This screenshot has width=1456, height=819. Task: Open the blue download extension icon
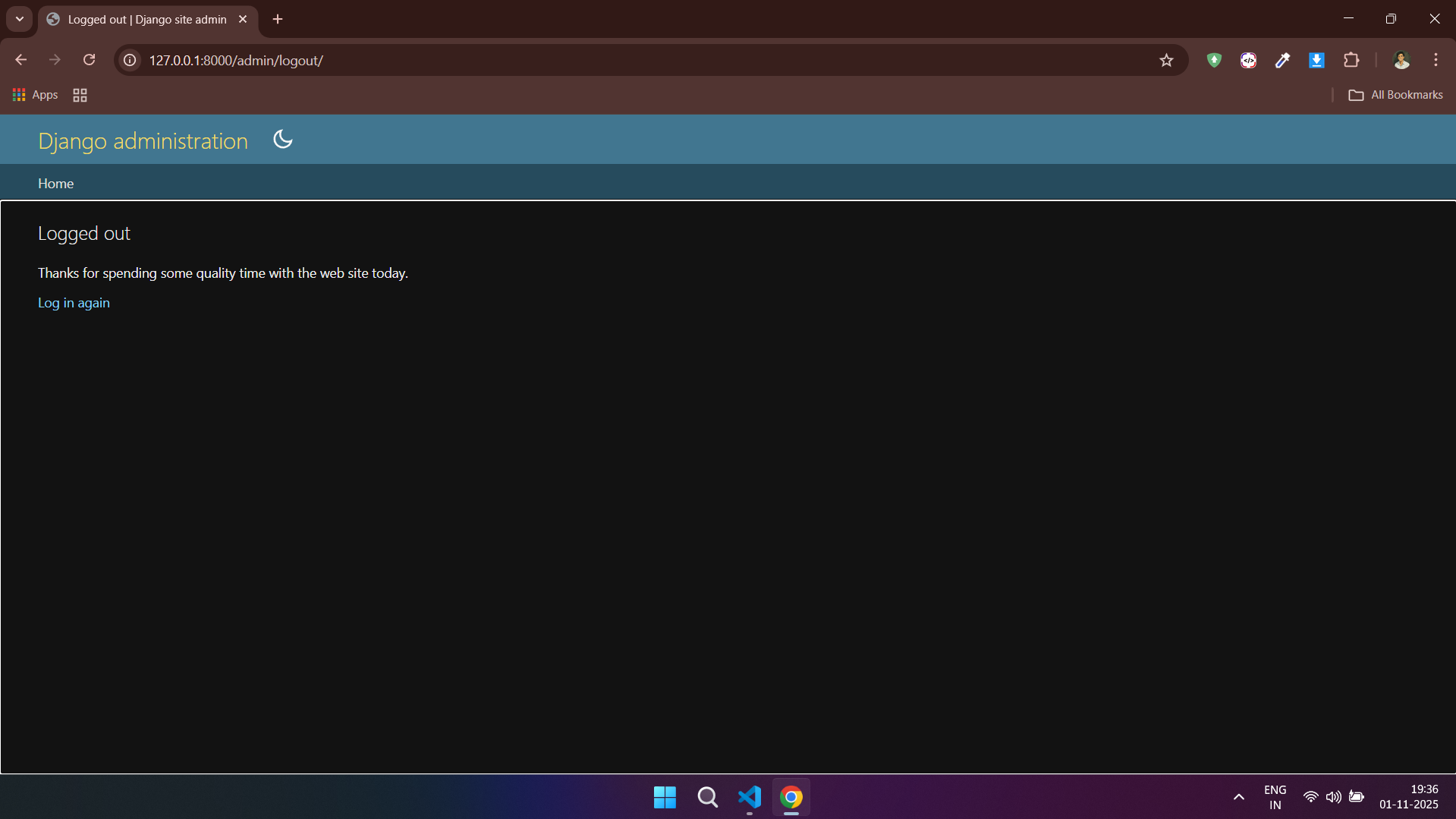[1316, 60]
